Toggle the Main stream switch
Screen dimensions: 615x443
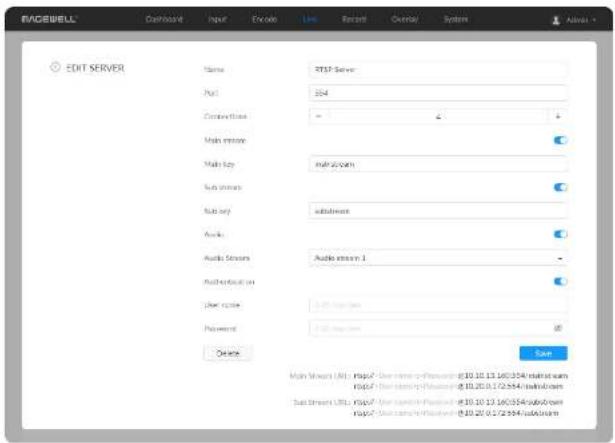click(x=560, y=140)
